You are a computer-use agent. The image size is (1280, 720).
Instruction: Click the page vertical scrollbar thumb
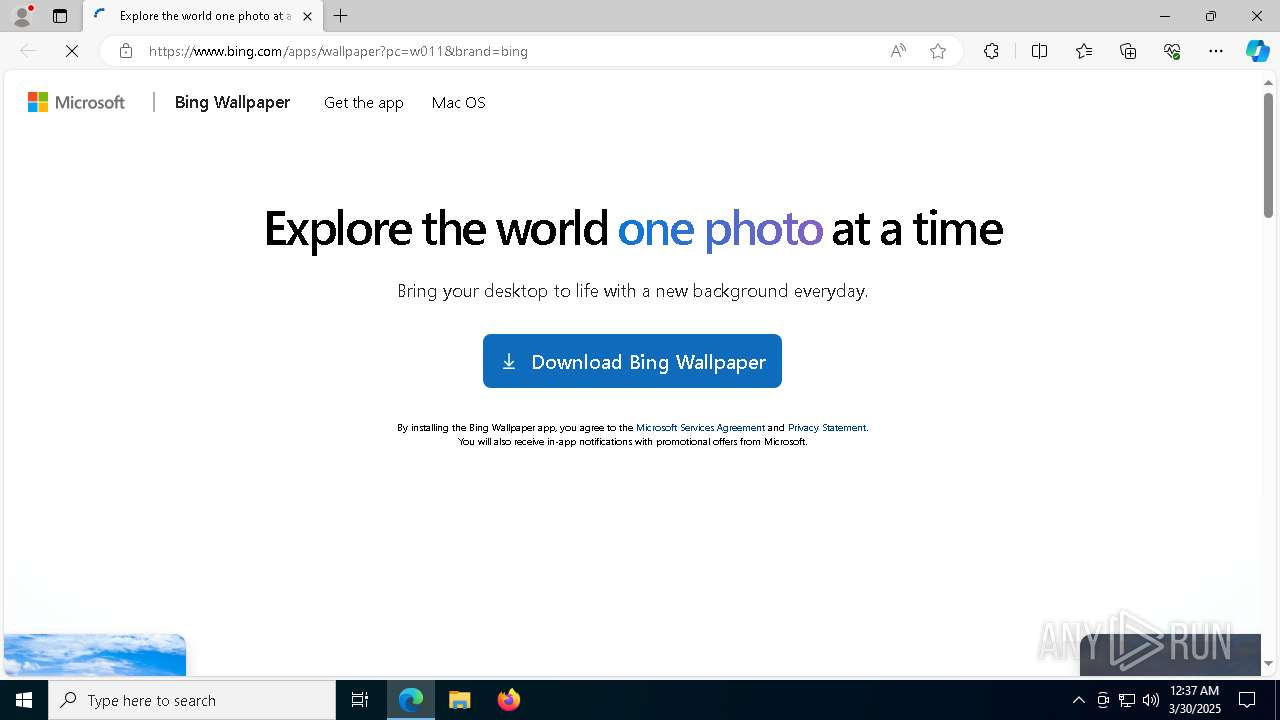coord(1268,154)
